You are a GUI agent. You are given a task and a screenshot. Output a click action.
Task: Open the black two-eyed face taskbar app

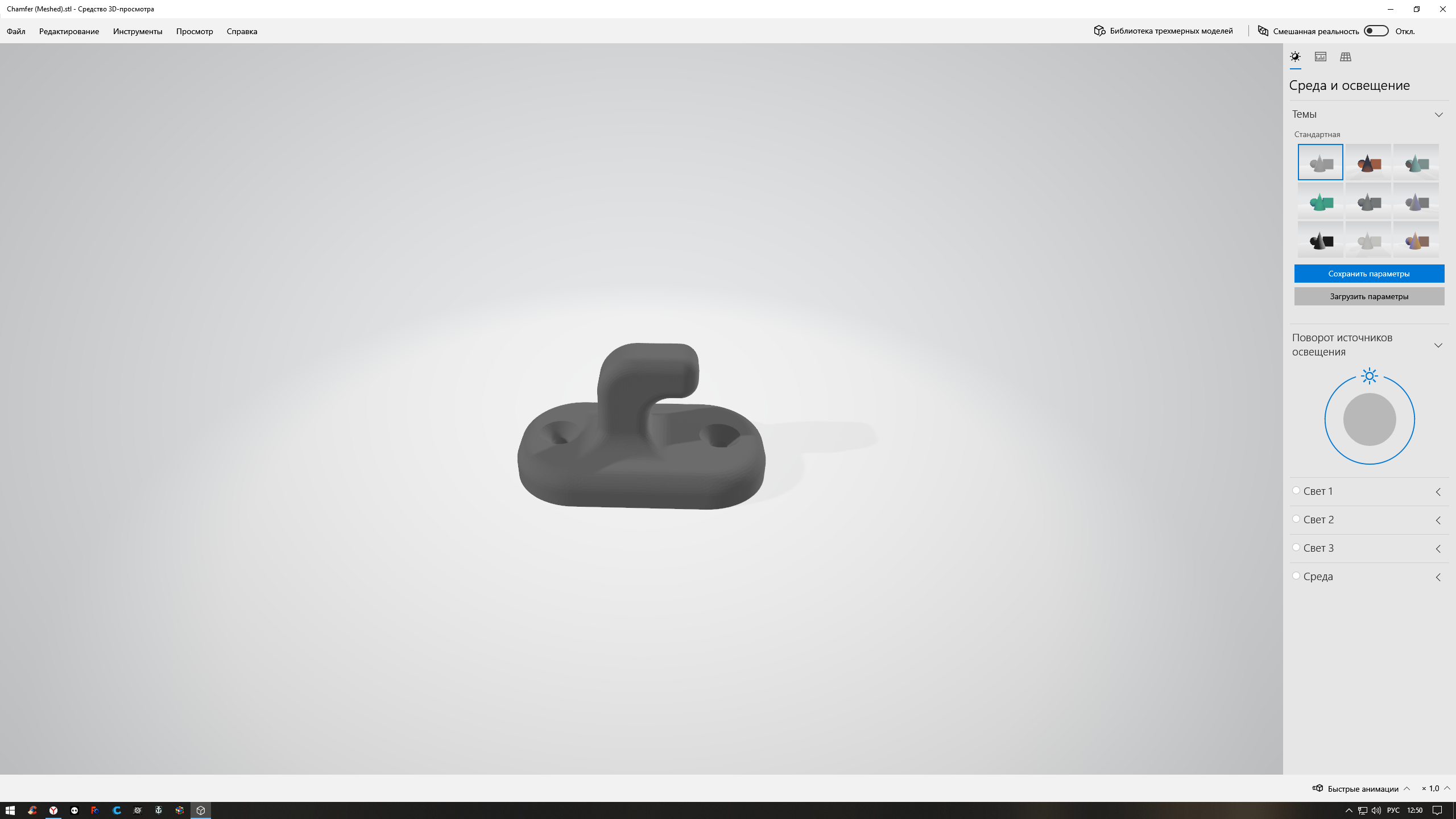75,810
